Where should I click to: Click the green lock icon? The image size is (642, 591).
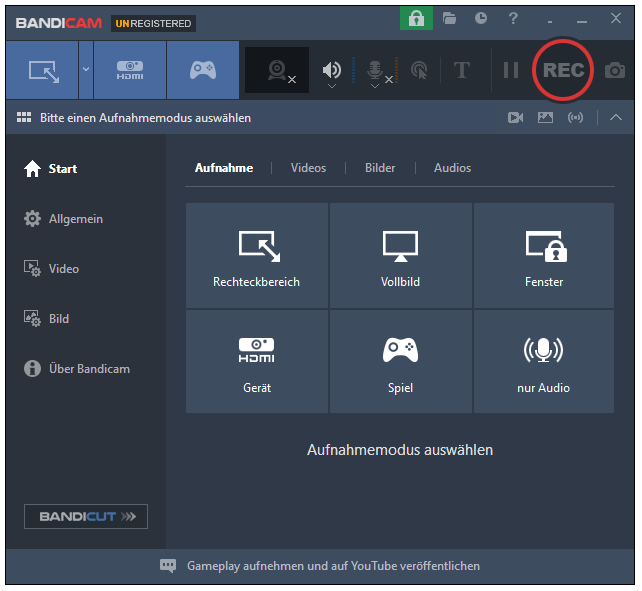point(416,18)
